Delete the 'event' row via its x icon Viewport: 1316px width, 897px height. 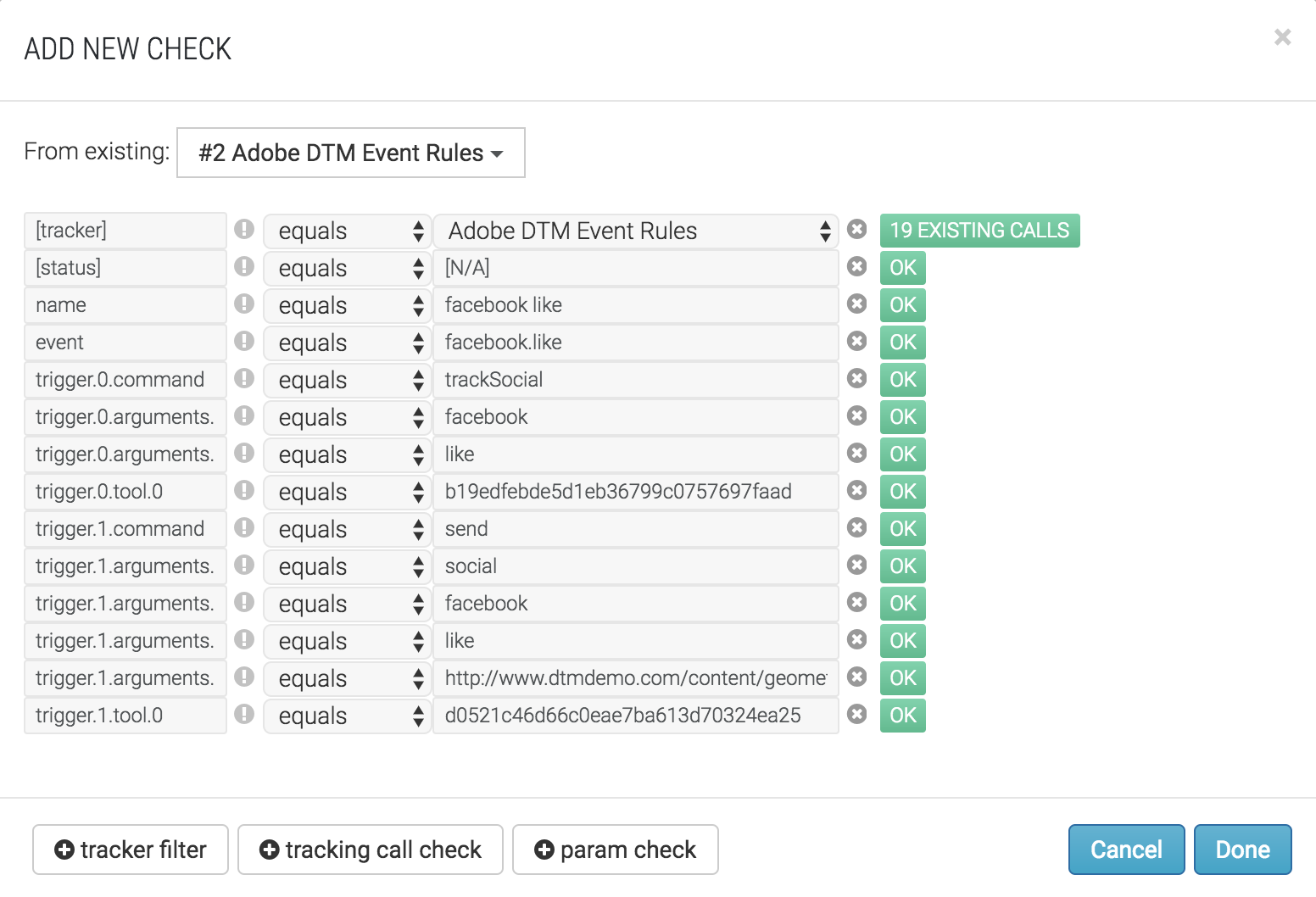pos(857,342)
